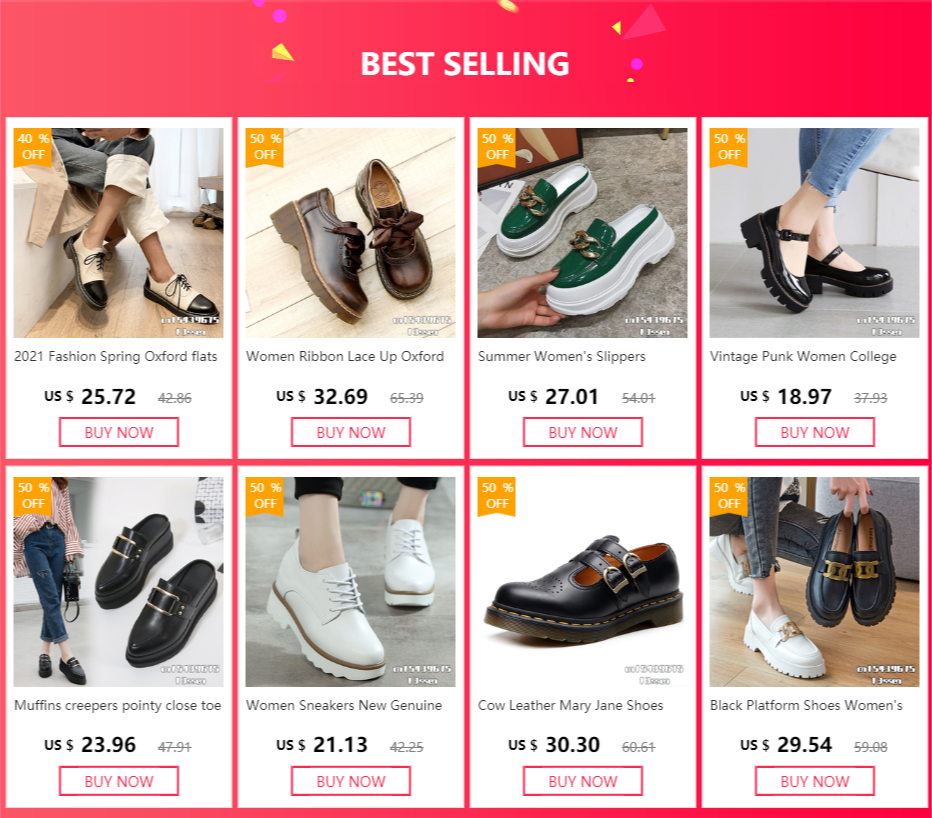Click 50% OFF badge on Black Platform shoes
Viewport: 932px width, 818px height.
point(729,495)
